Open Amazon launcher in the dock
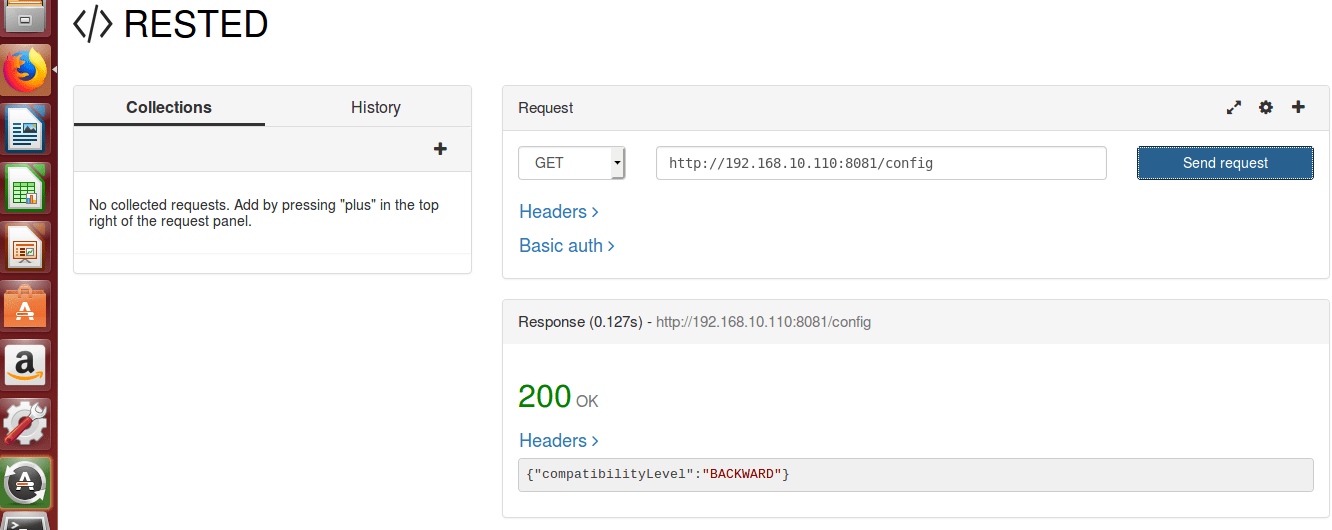 click(x=27, y=362)
